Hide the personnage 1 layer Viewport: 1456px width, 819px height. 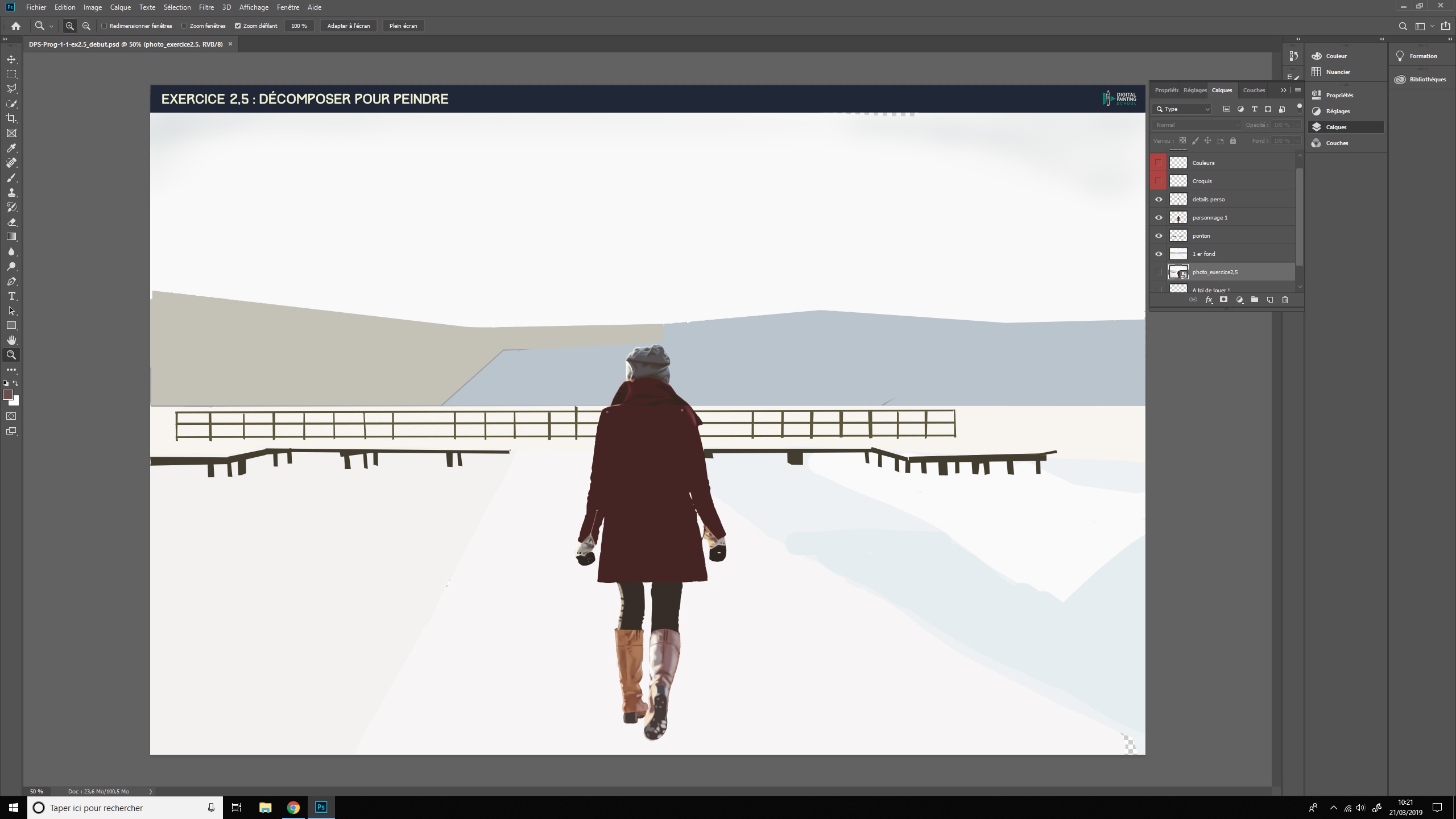(x=1159, y=217)
